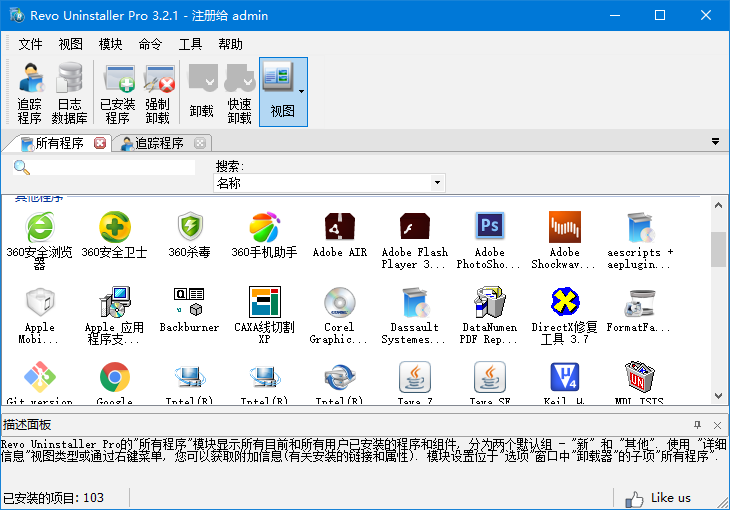The height and width of the screenshot is (510, 730).
Task: Click the 快速卸载 toolbar button
Action: 239,93
